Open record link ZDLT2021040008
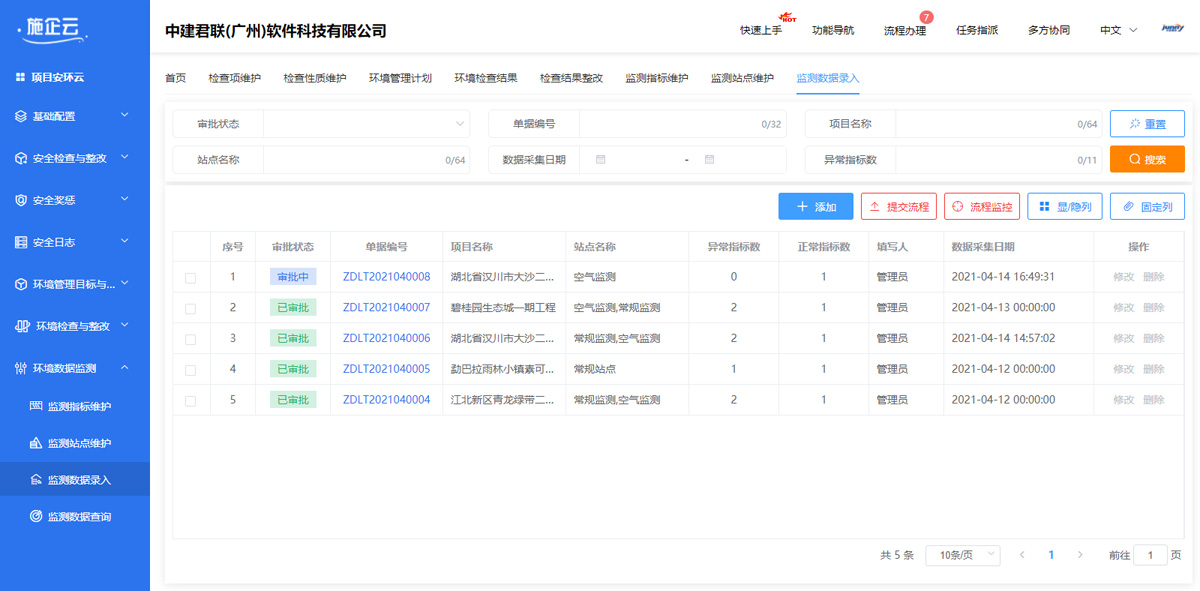 [x=386, y=277]
